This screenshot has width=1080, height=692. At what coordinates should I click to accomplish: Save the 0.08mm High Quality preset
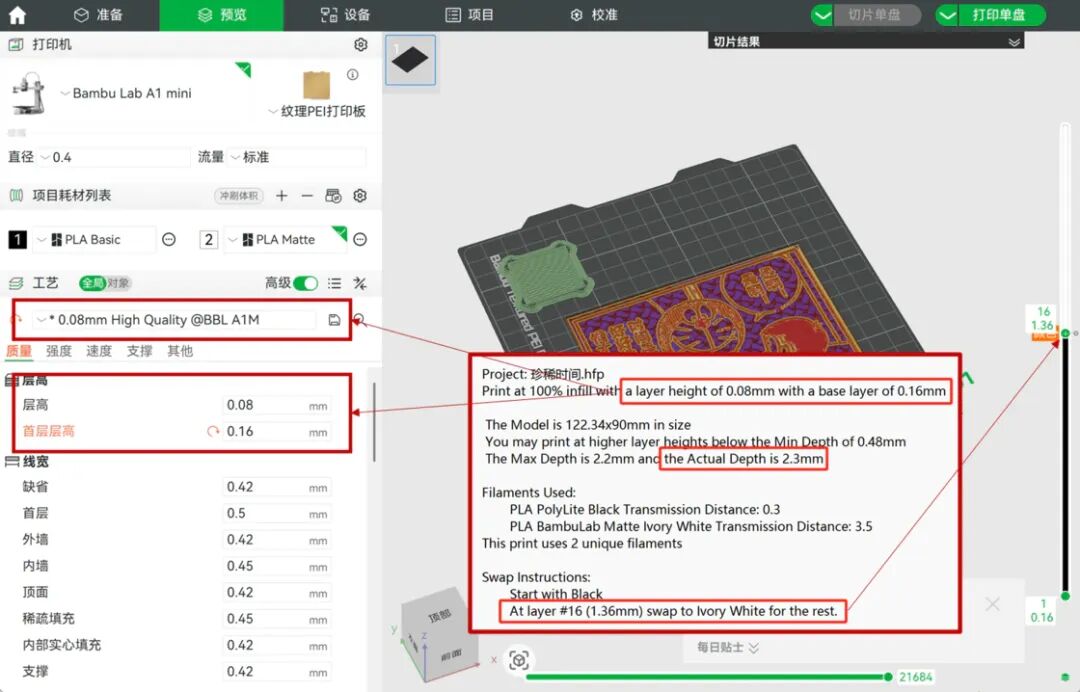click(334, 319)
